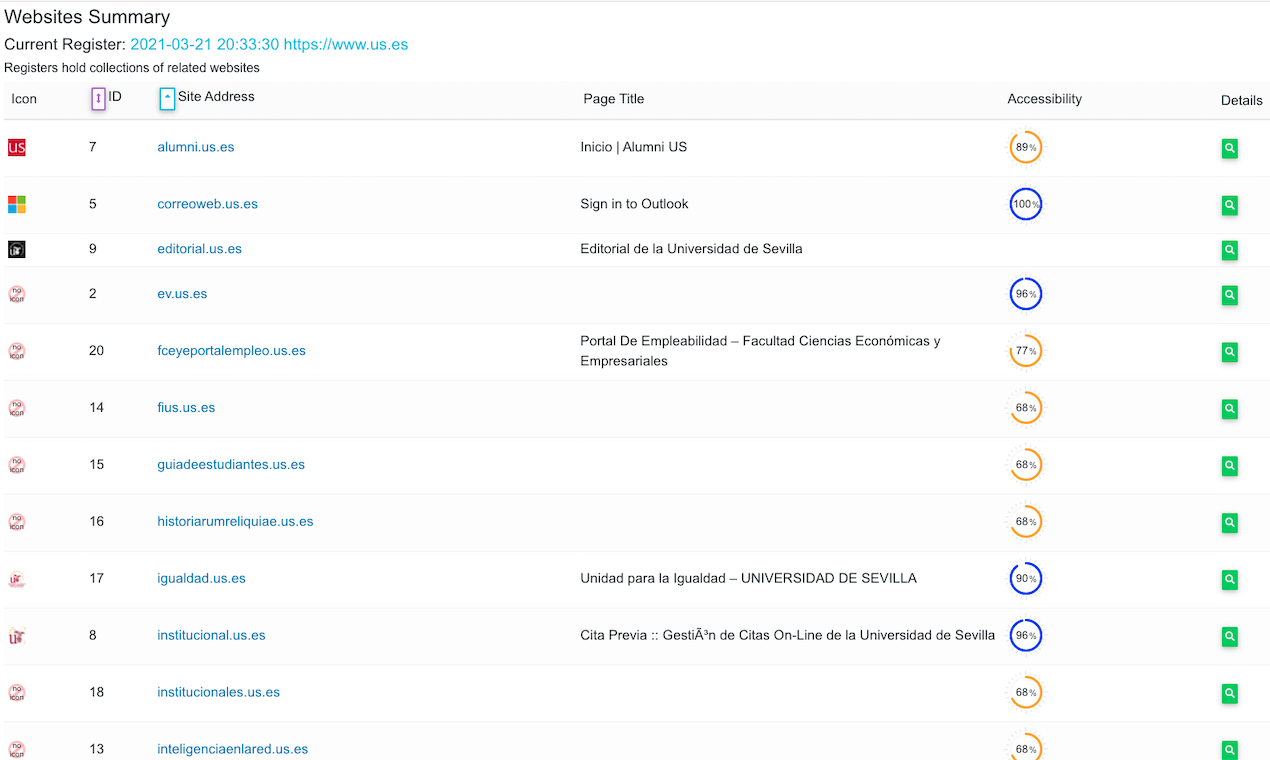Click the no-icon placeholder for ev.us.es
Image resolution: width=1270 pixels, height=760 pixels.
16,294
